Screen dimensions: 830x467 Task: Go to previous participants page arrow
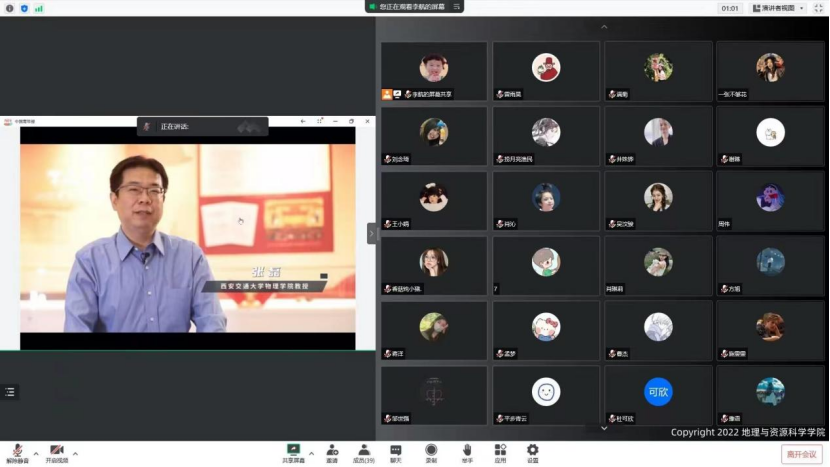click(604, 26)
